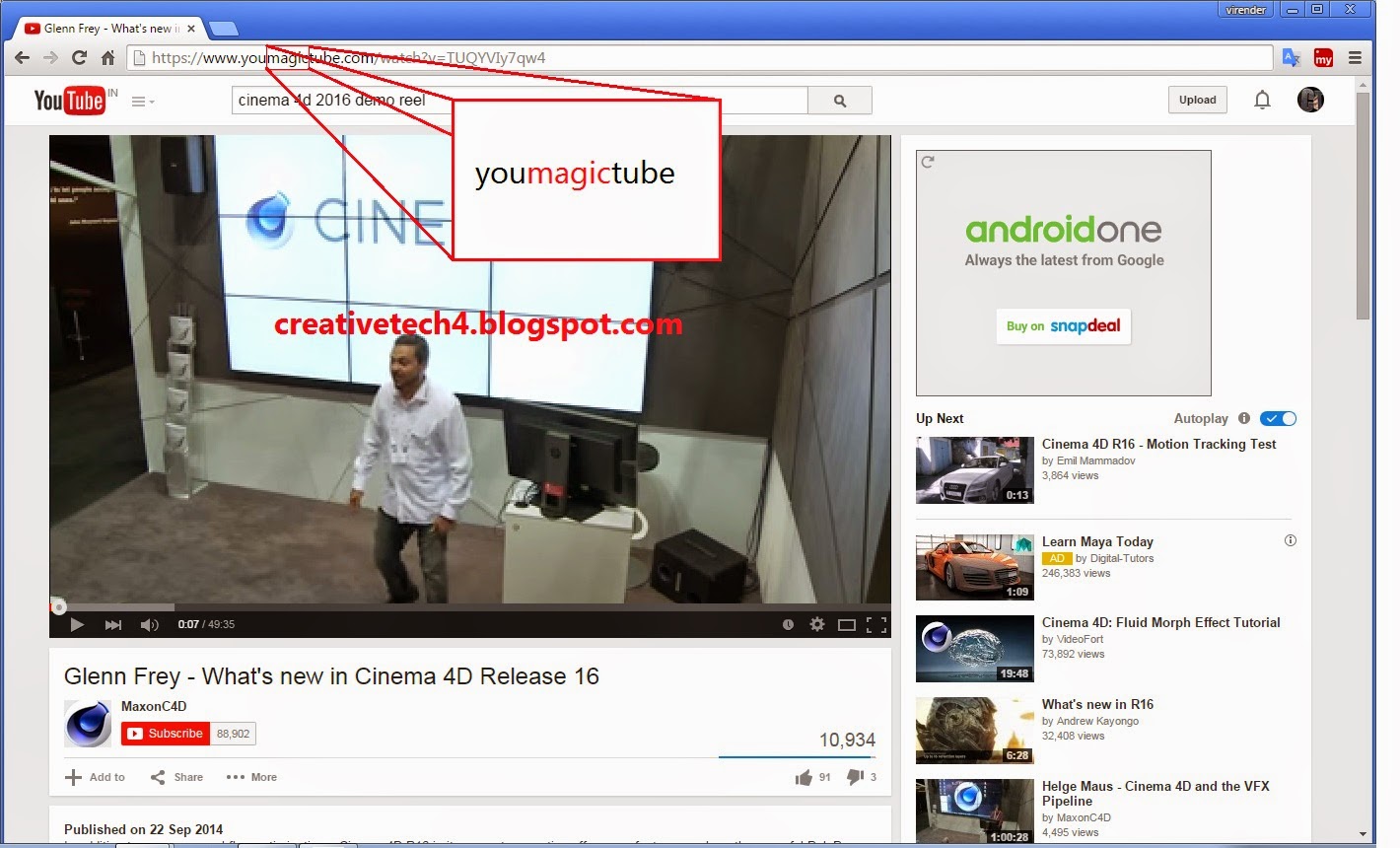Screen dimensions: 1400x848
Task: Open Cinema 4D R16 Motion Tracking thumbnail
Action: click(975, 470)
